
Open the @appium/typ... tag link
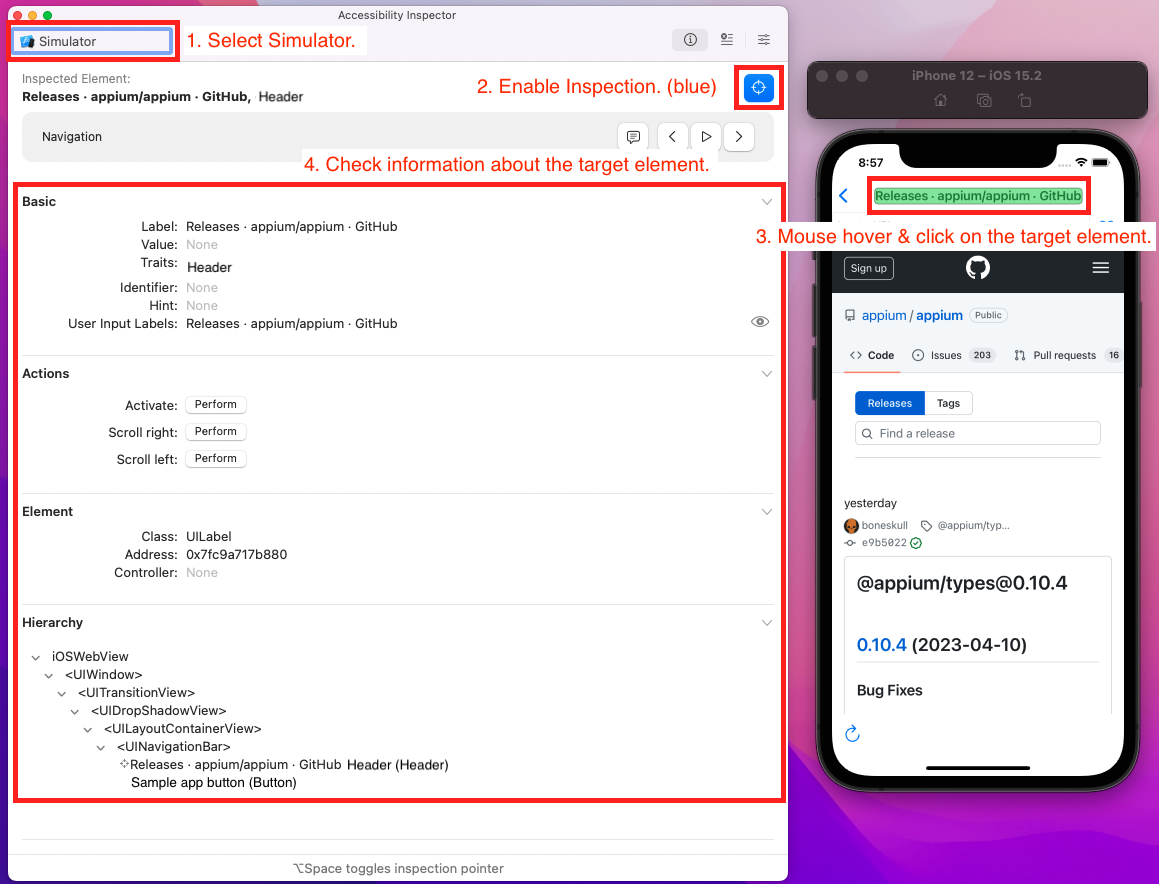(x=973, y=526)
